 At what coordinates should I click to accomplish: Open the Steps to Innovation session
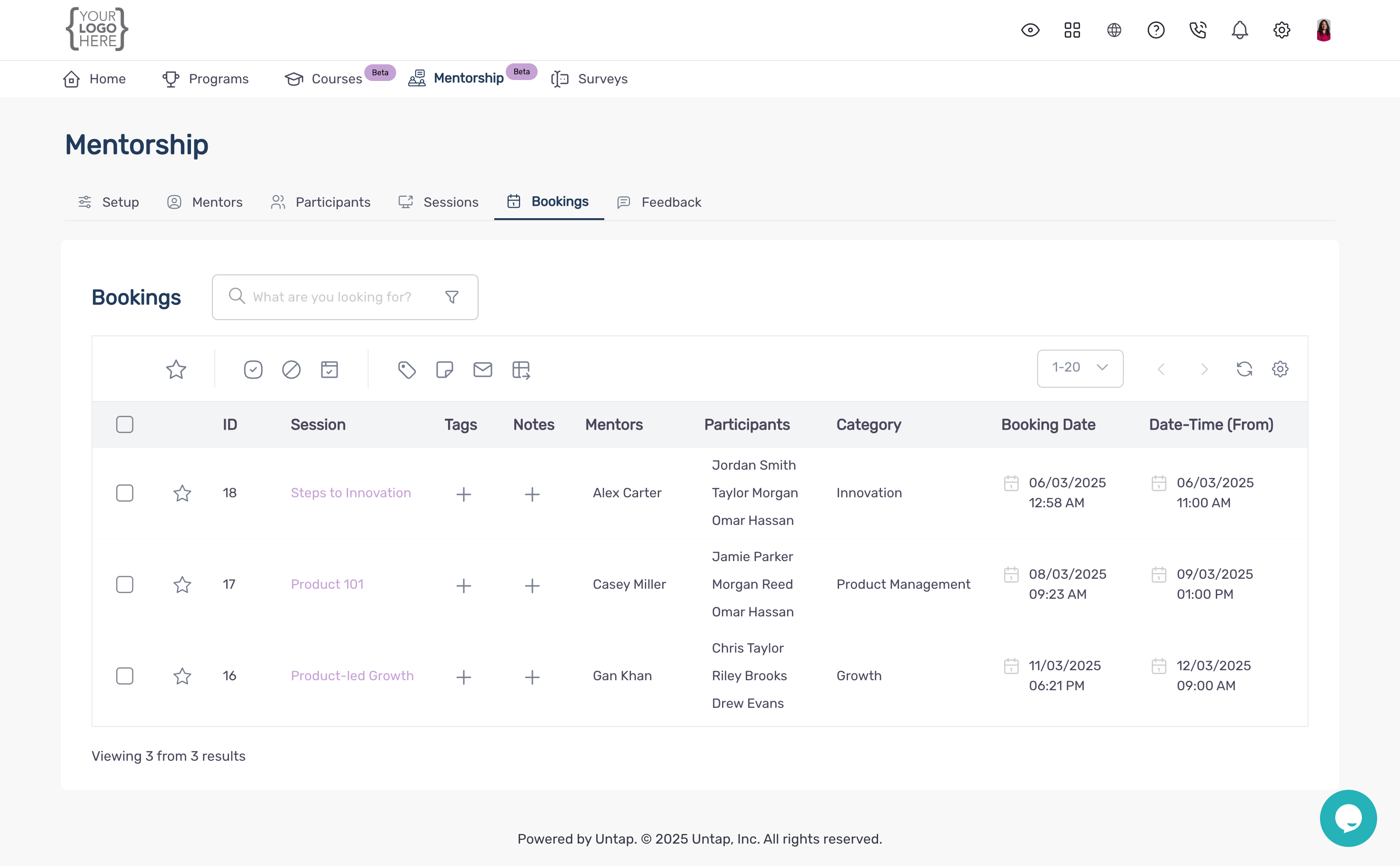click(350, 492)
